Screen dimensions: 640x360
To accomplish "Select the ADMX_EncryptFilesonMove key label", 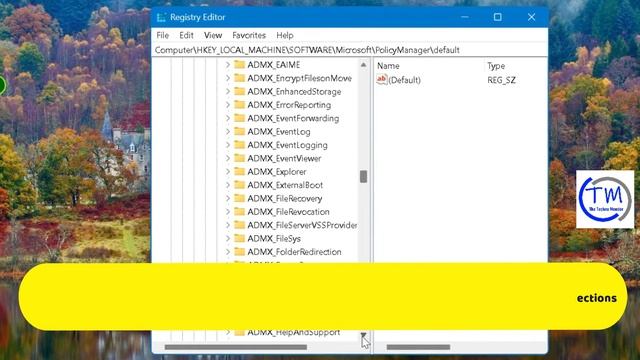I will coord(299,78).
